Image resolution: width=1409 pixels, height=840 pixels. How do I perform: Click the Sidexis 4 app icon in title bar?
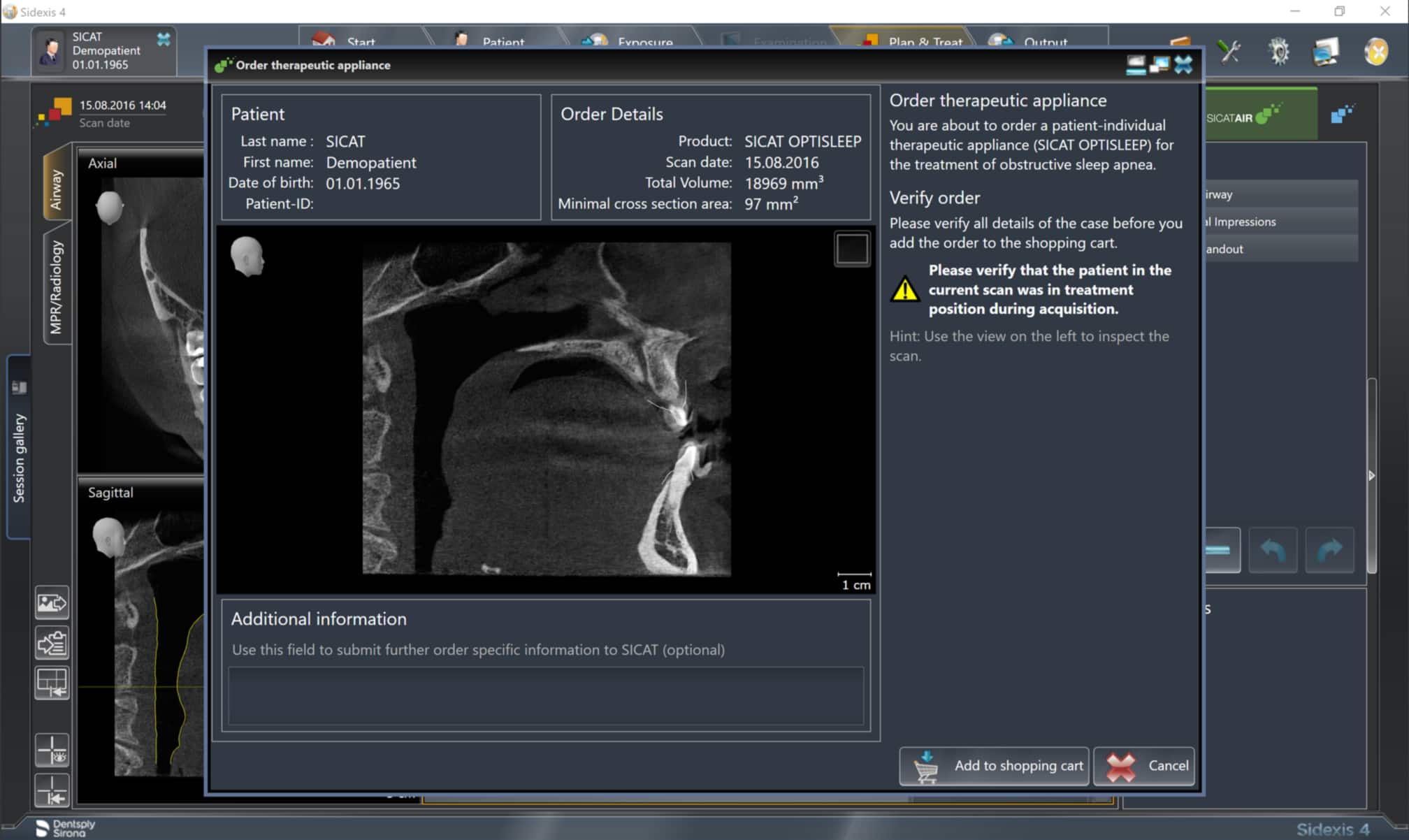9,12
